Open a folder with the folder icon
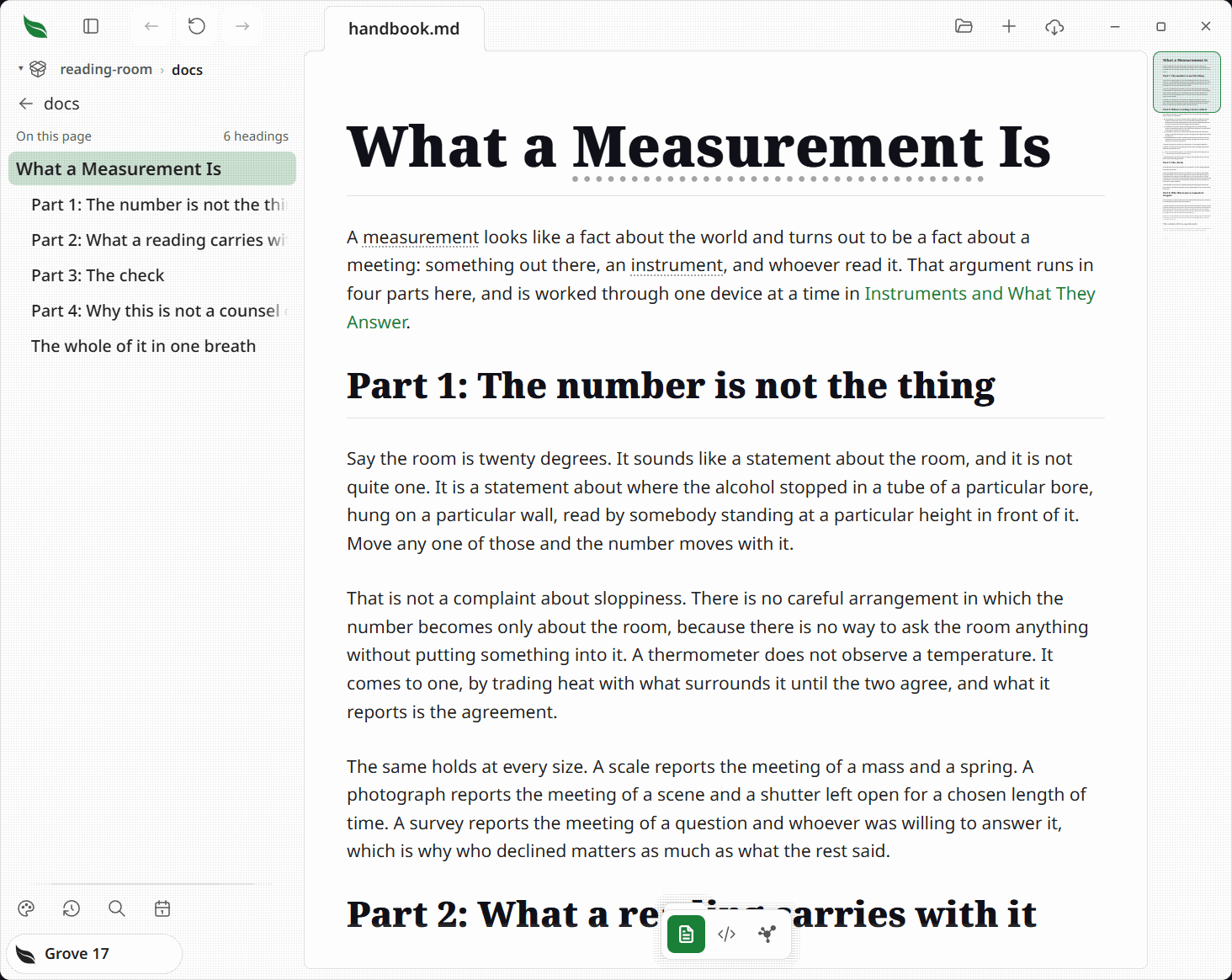This screenshot has width=1232, height=980. coord(964,26)
